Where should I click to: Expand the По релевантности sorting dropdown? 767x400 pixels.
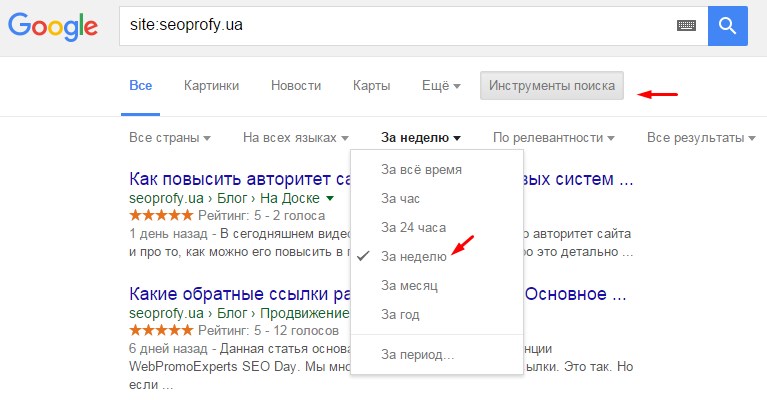553,137
